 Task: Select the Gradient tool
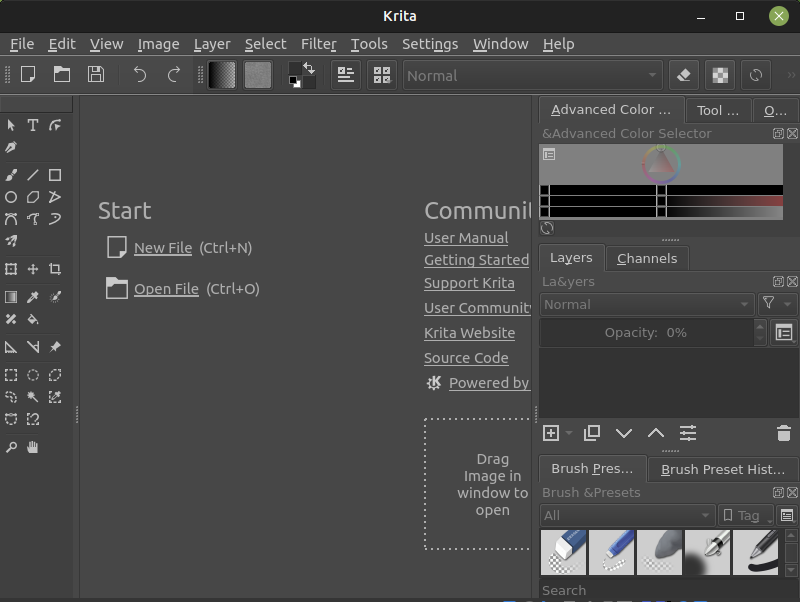(11, 296)
